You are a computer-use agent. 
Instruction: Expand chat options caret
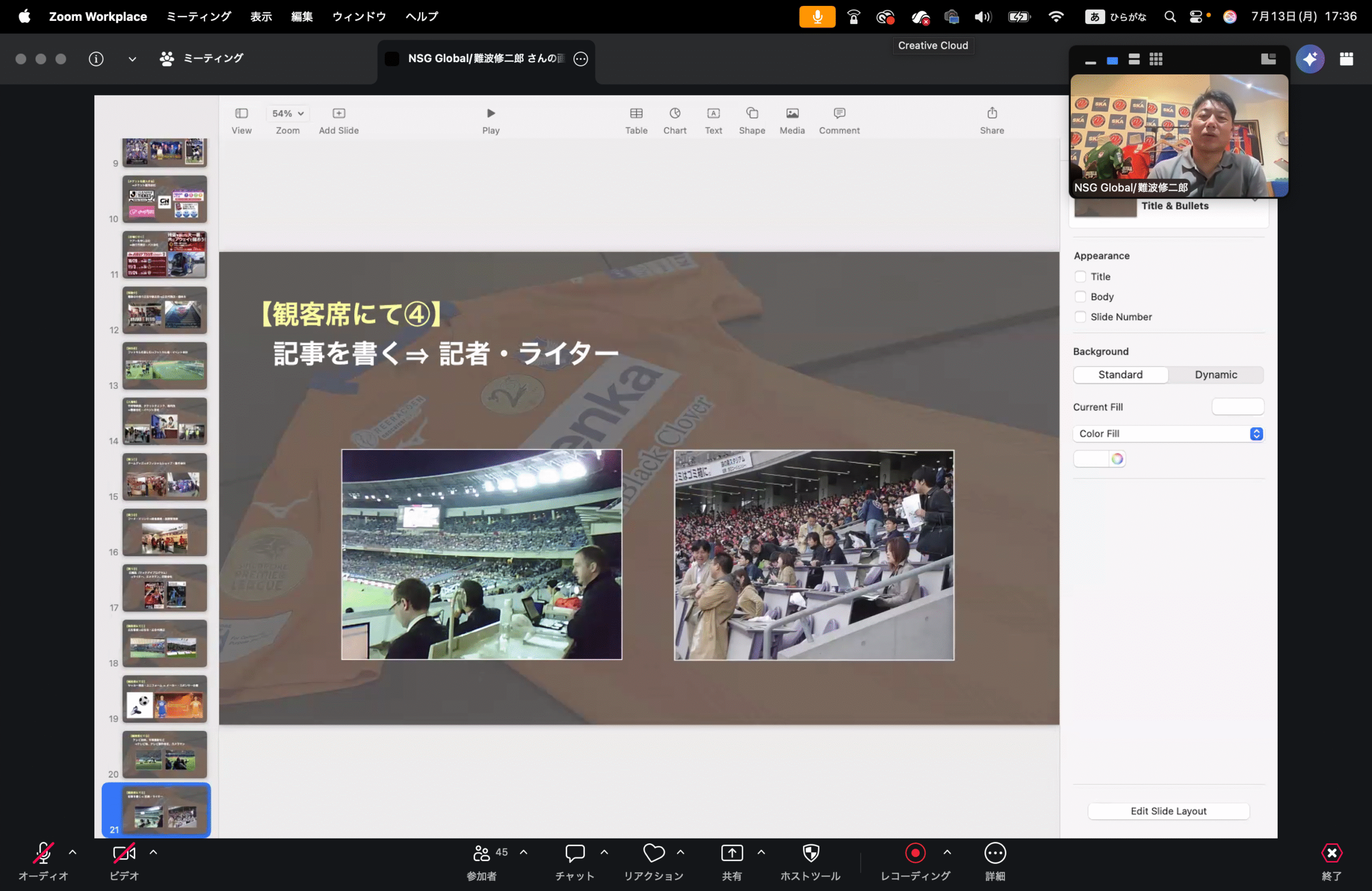click(x=604, y=851)
